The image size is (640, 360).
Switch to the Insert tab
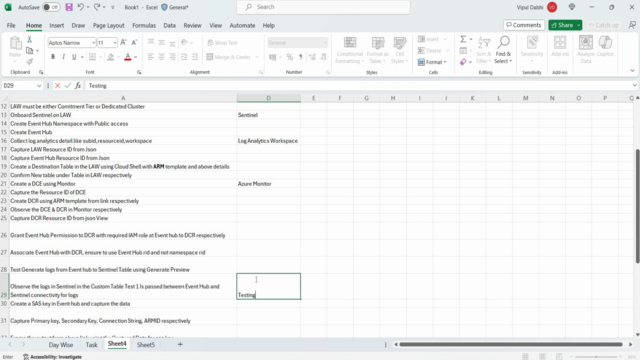pos(57,25)
